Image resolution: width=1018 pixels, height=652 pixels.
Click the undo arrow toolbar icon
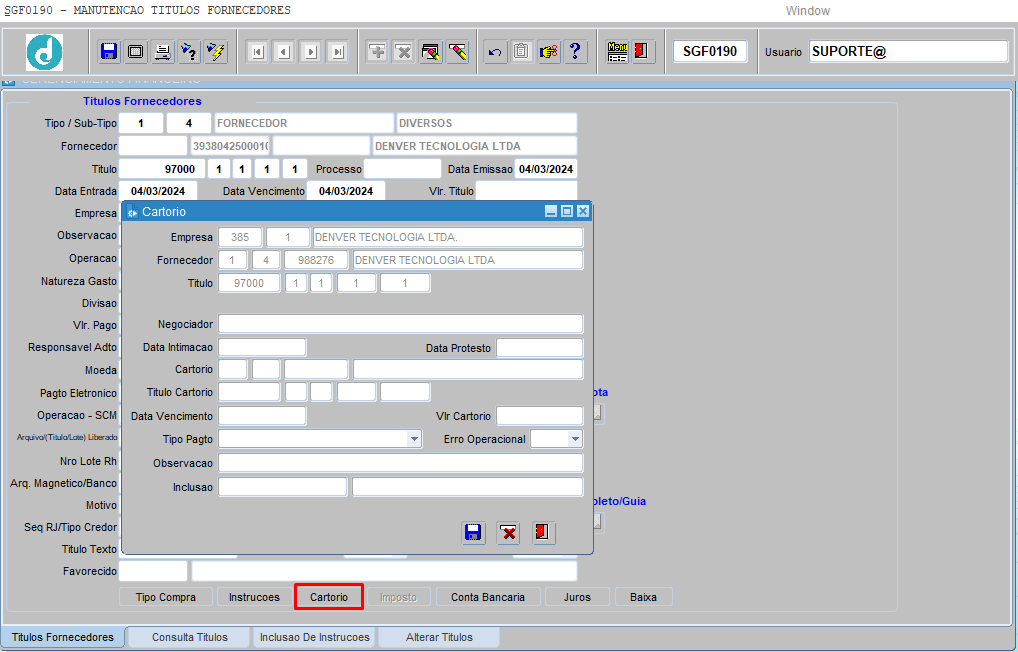pos(495,51)
